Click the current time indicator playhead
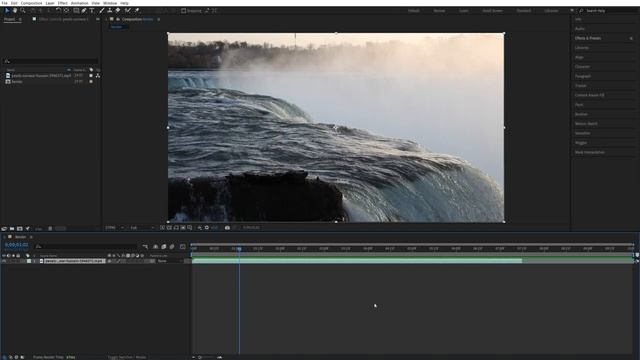The width and height of the screenshot is (640, 360). point(239,249)
